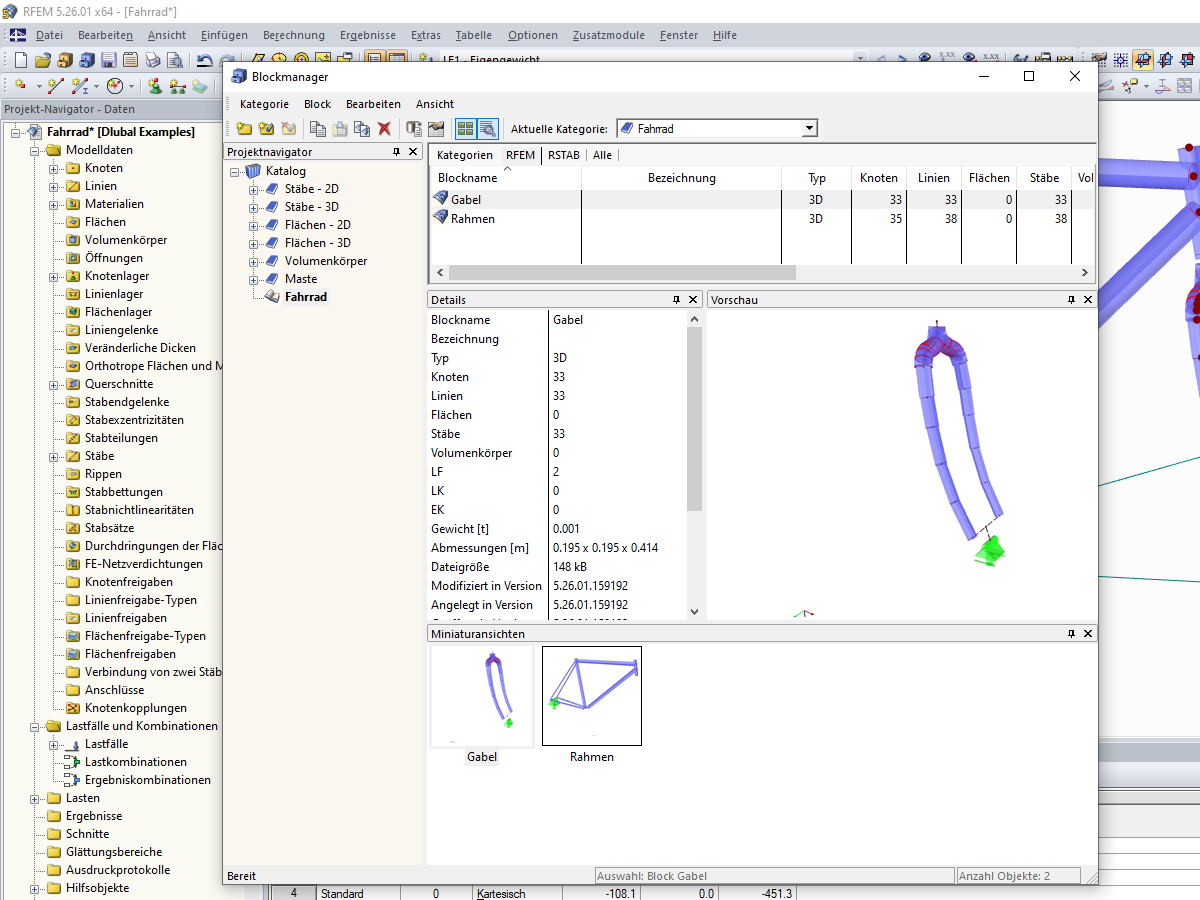This screenshot has height=900, width=1200.
Task: Click the scroll-down arrow in Details panel
Action: [695, 612]
